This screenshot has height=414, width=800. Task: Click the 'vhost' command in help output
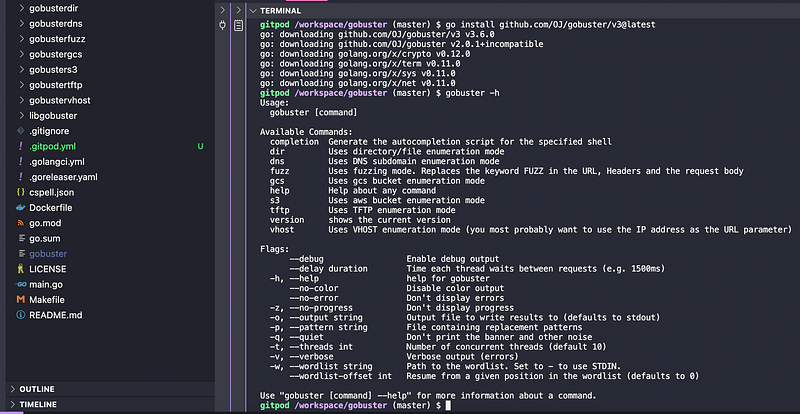(x=282, y=230)
